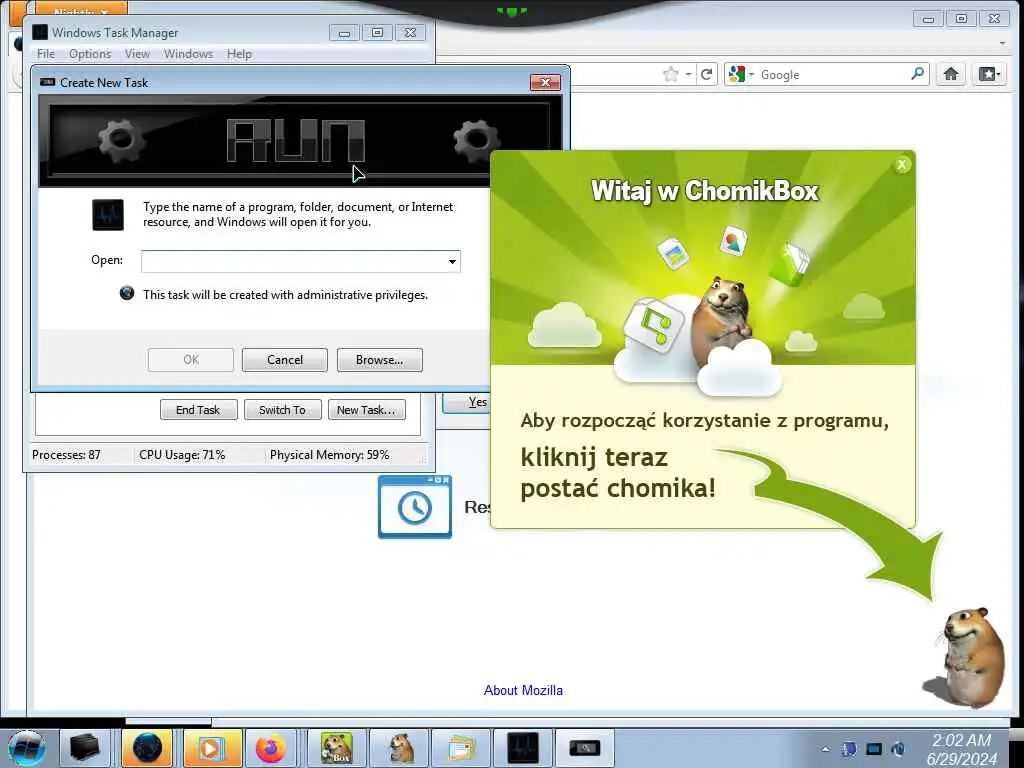Image resolution: width=1024 pixels, height=768 pixels.
Task: Open the Help menu in Task Manager
Action: [x=239, y=54]
